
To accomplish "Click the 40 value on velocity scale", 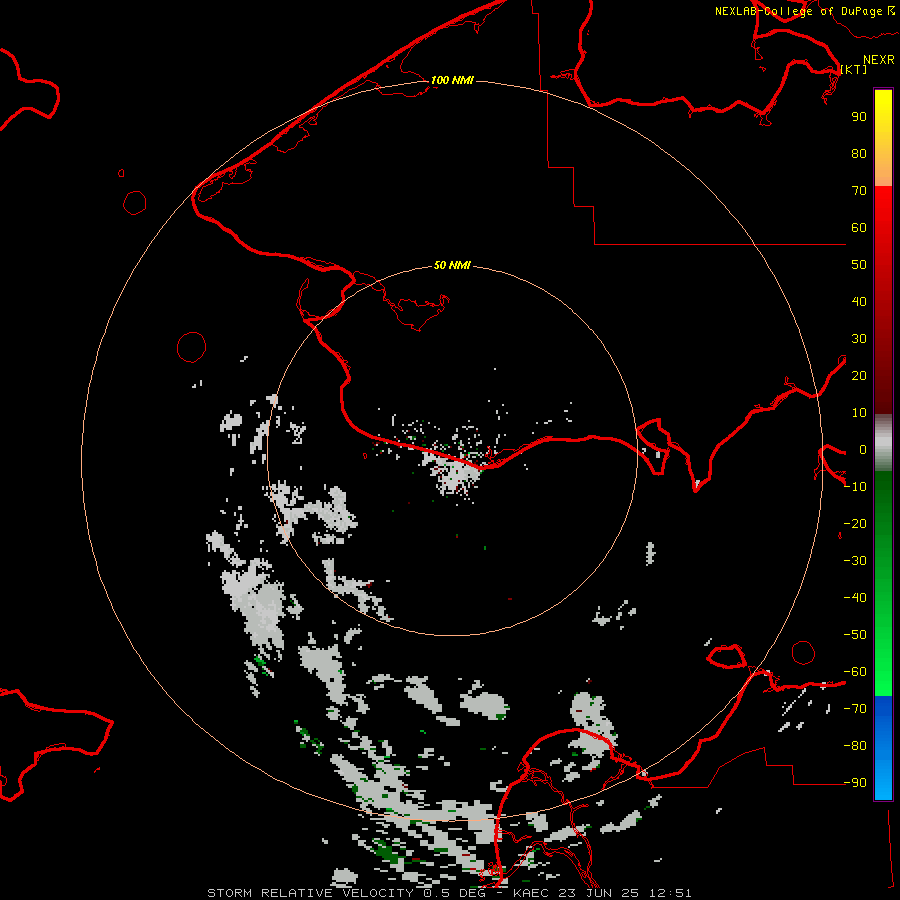I will [x=859, y=302].
